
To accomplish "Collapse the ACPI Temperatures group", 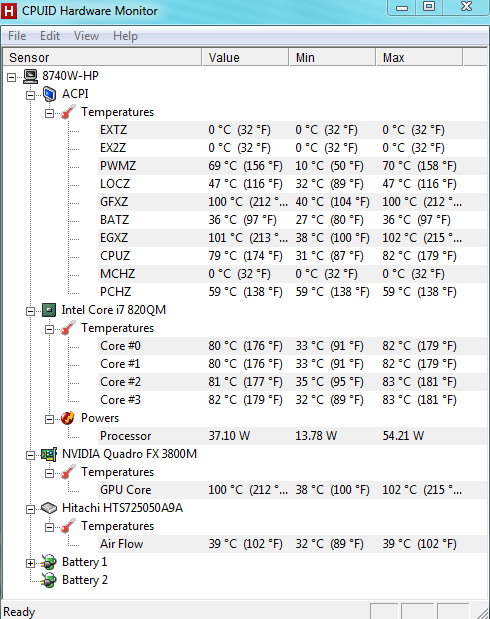I will point(49,113).
